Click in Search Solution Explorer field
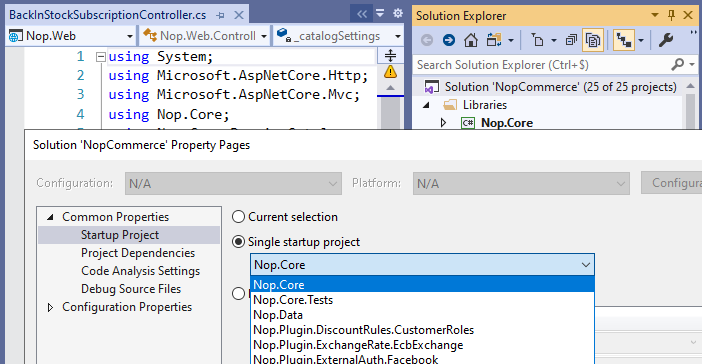The width and height of the screenshot is (702, 364). [542, 65]
